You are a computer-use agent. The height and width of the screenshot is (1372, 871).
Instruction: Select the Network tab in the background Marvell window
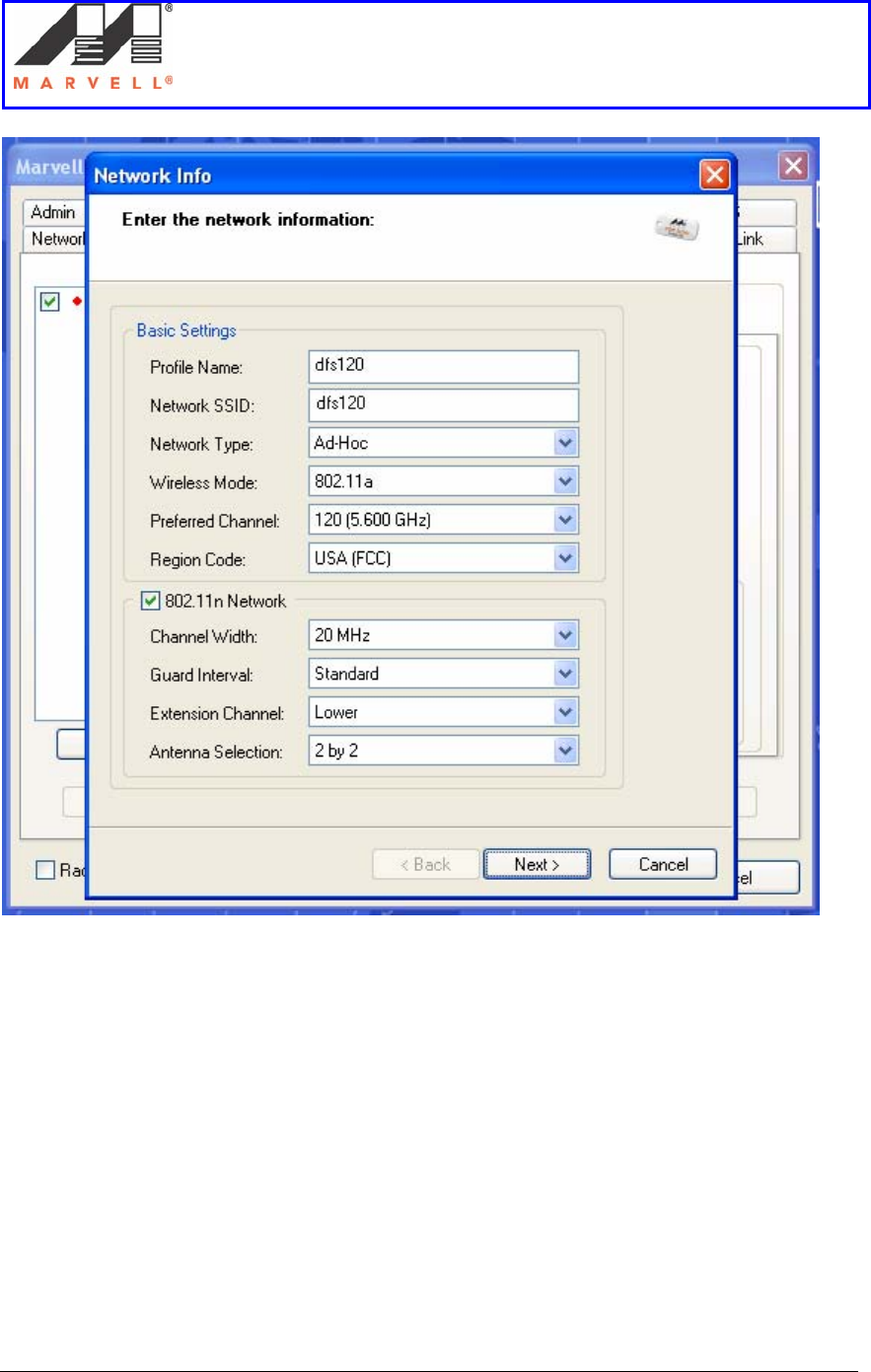coord(56,239)
